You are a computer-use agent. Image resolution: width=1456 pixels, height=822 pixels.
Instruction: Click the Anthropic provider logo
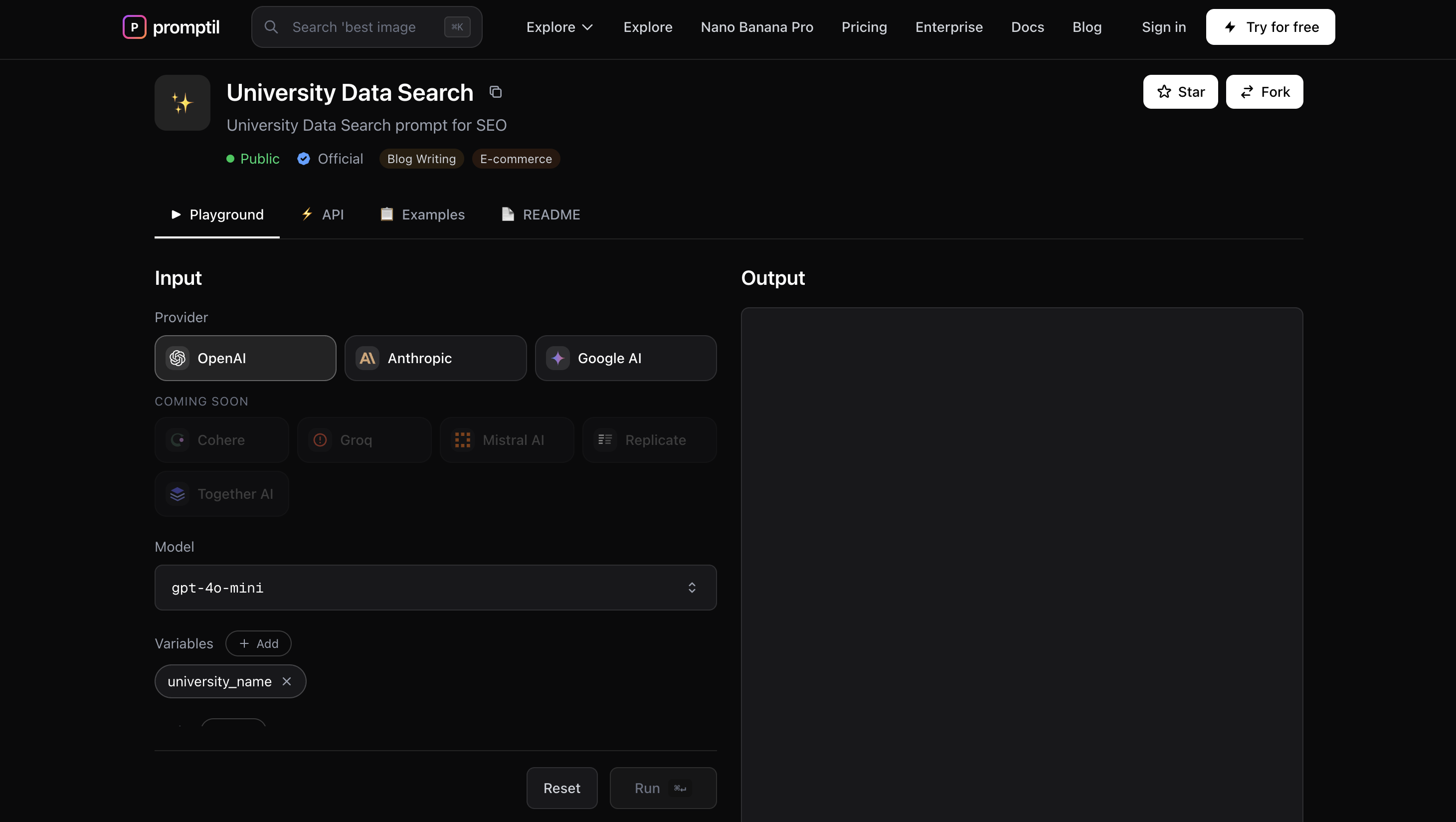pos(367,358)
